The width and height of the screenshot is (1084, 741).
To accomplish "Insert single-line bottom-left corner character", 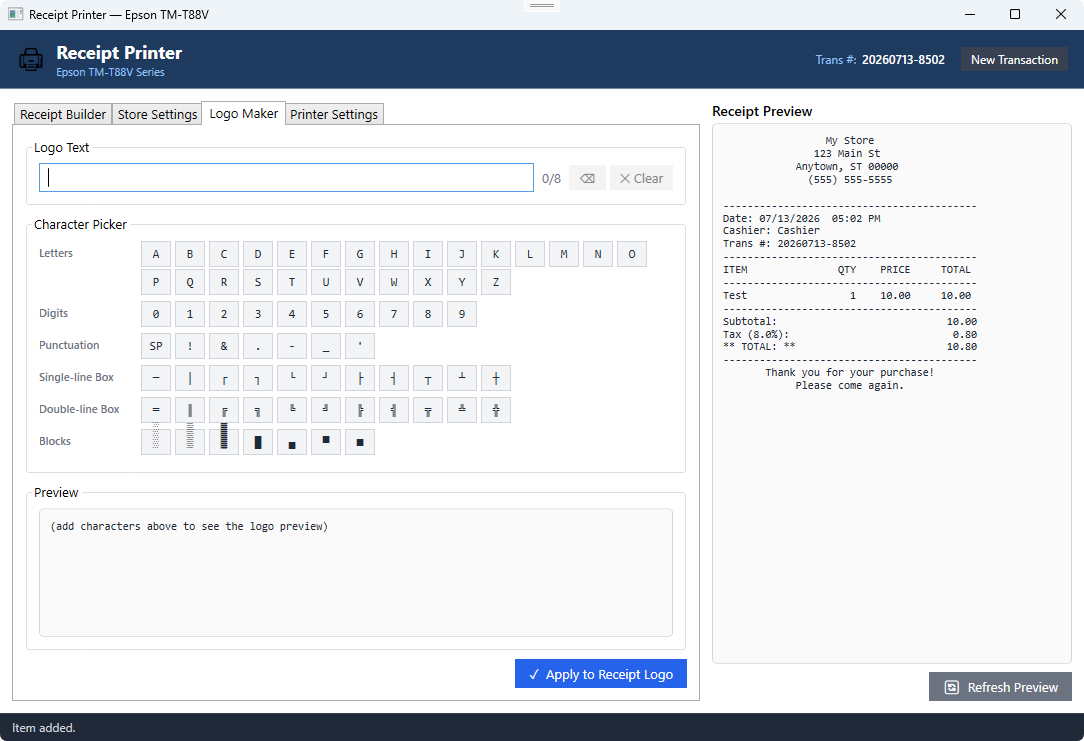I will pos(292,378).
